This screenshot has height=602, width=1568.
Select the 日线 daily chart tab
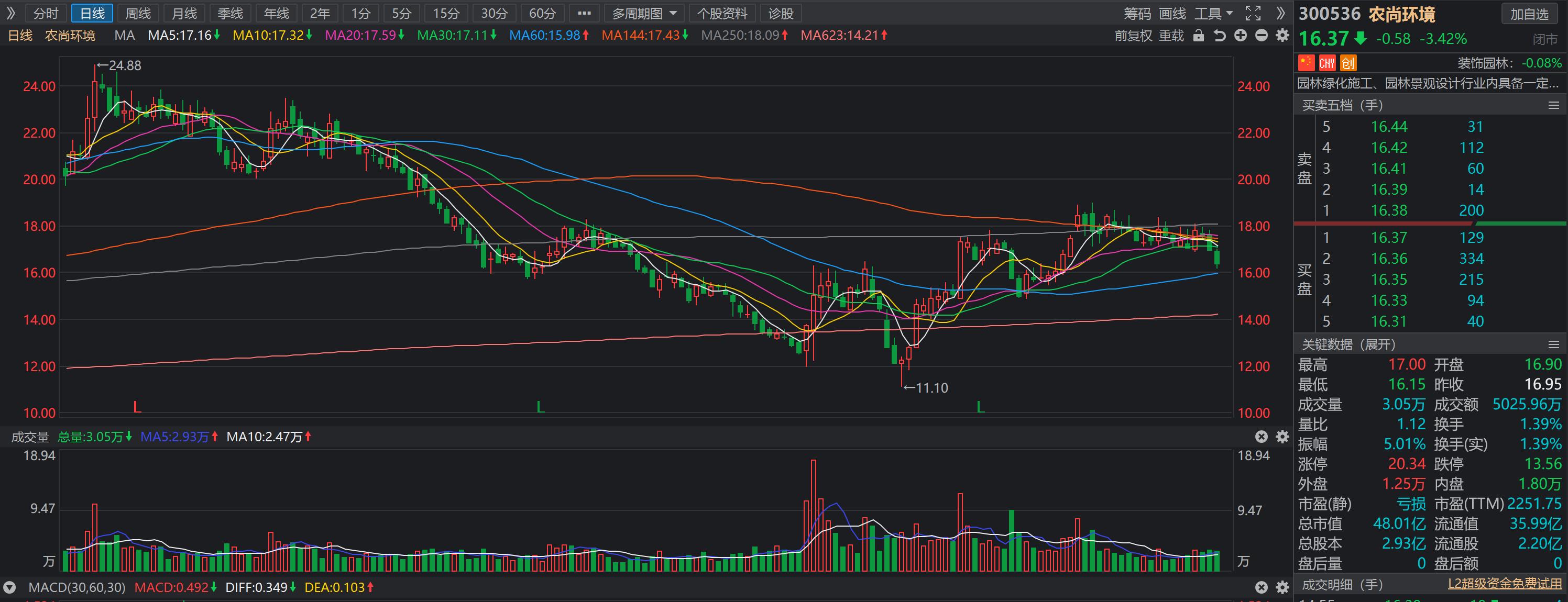[x=92, y=14]
